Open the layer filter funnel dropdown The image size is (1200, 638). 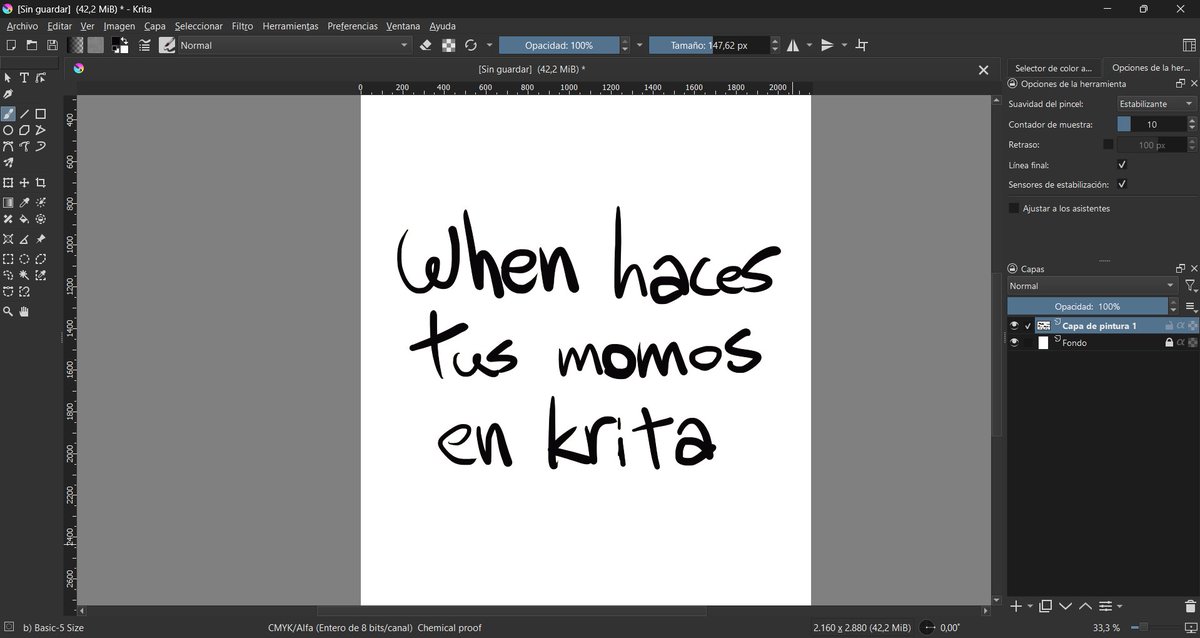[1190, 286]
